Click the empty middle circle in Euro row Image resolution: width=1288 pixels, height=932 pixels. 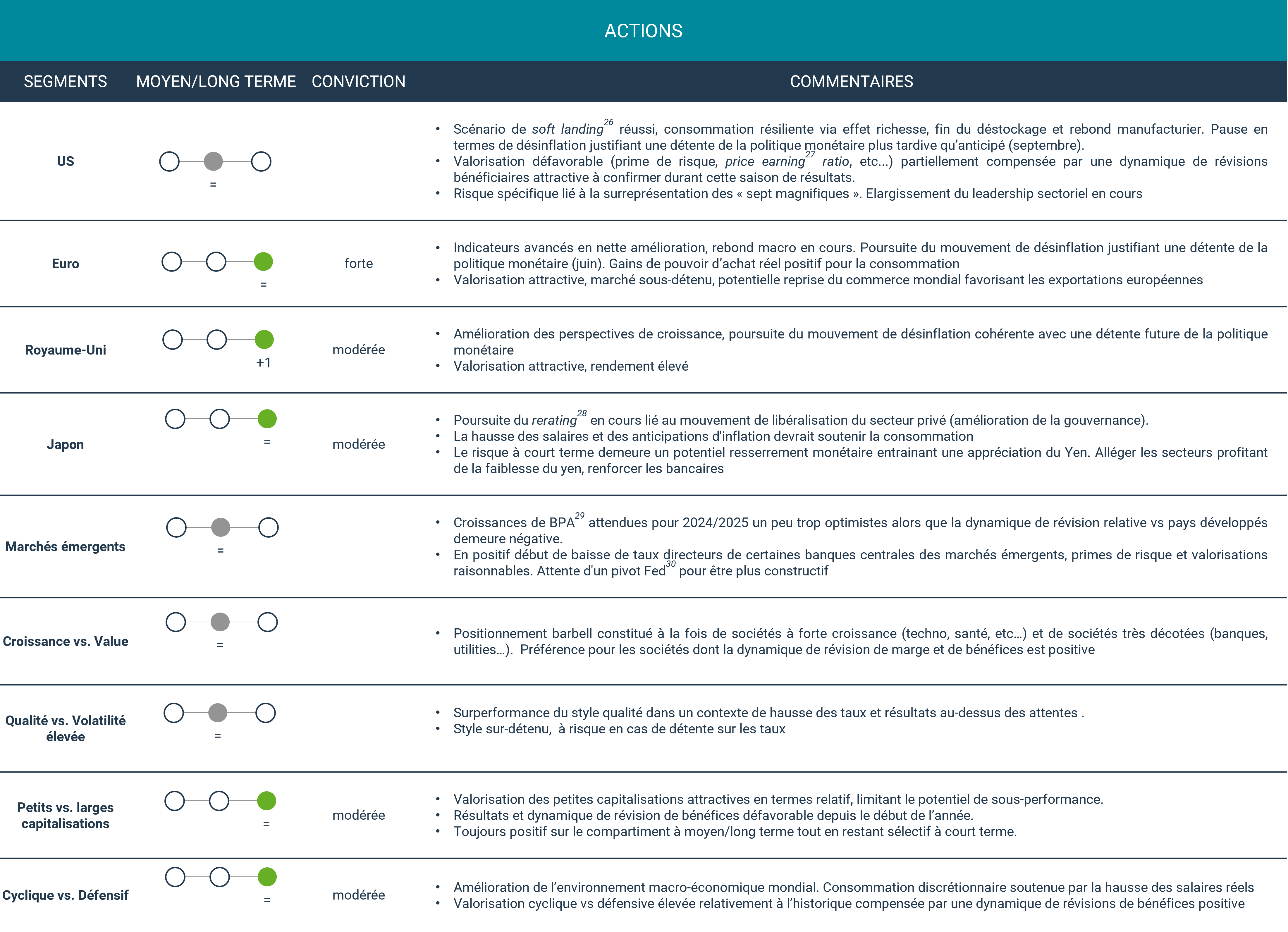[x=216, y=262]
